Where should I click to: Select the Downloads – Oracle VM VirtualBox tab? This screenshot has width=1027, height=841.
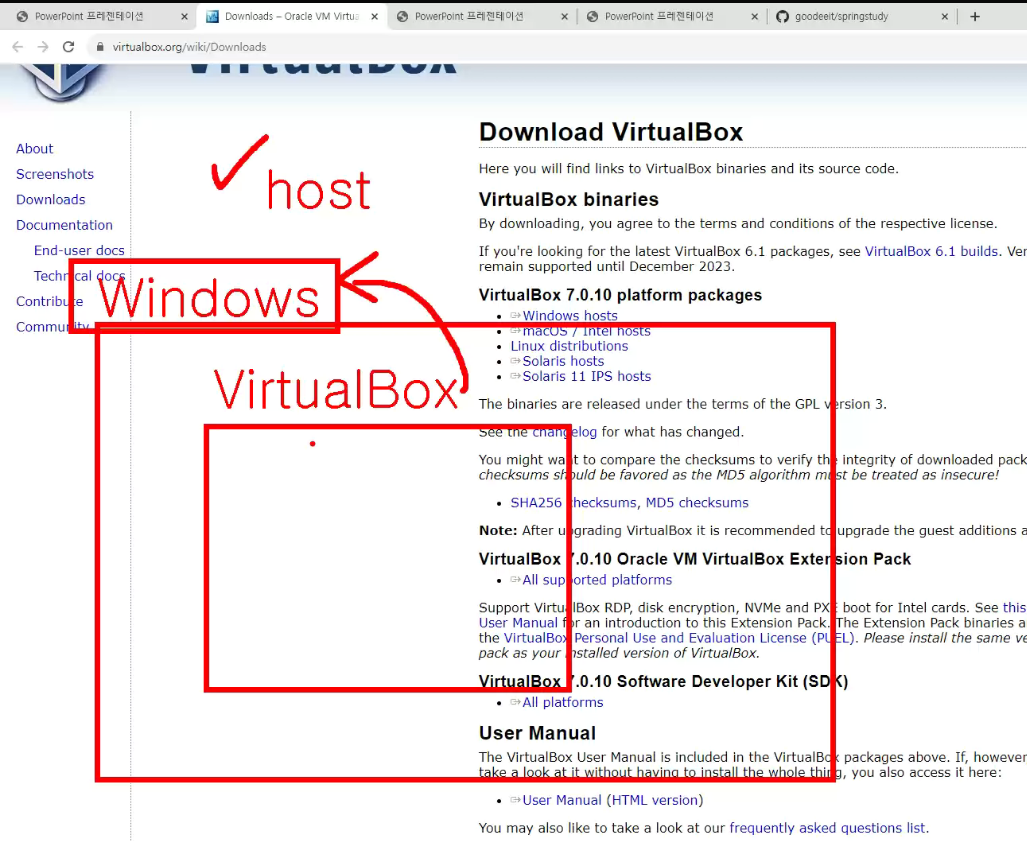pos(291,16)
